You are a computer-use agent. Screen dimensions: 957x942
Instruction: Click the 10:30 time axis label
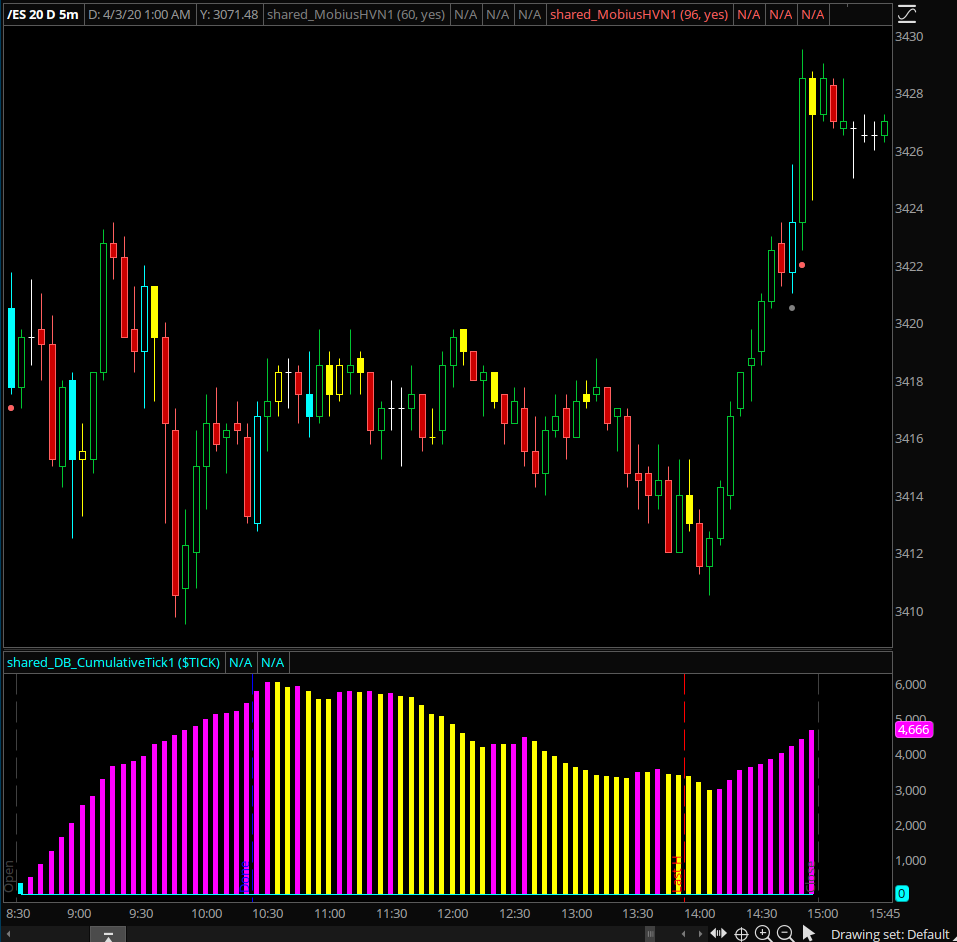click(x=268, y=913)
